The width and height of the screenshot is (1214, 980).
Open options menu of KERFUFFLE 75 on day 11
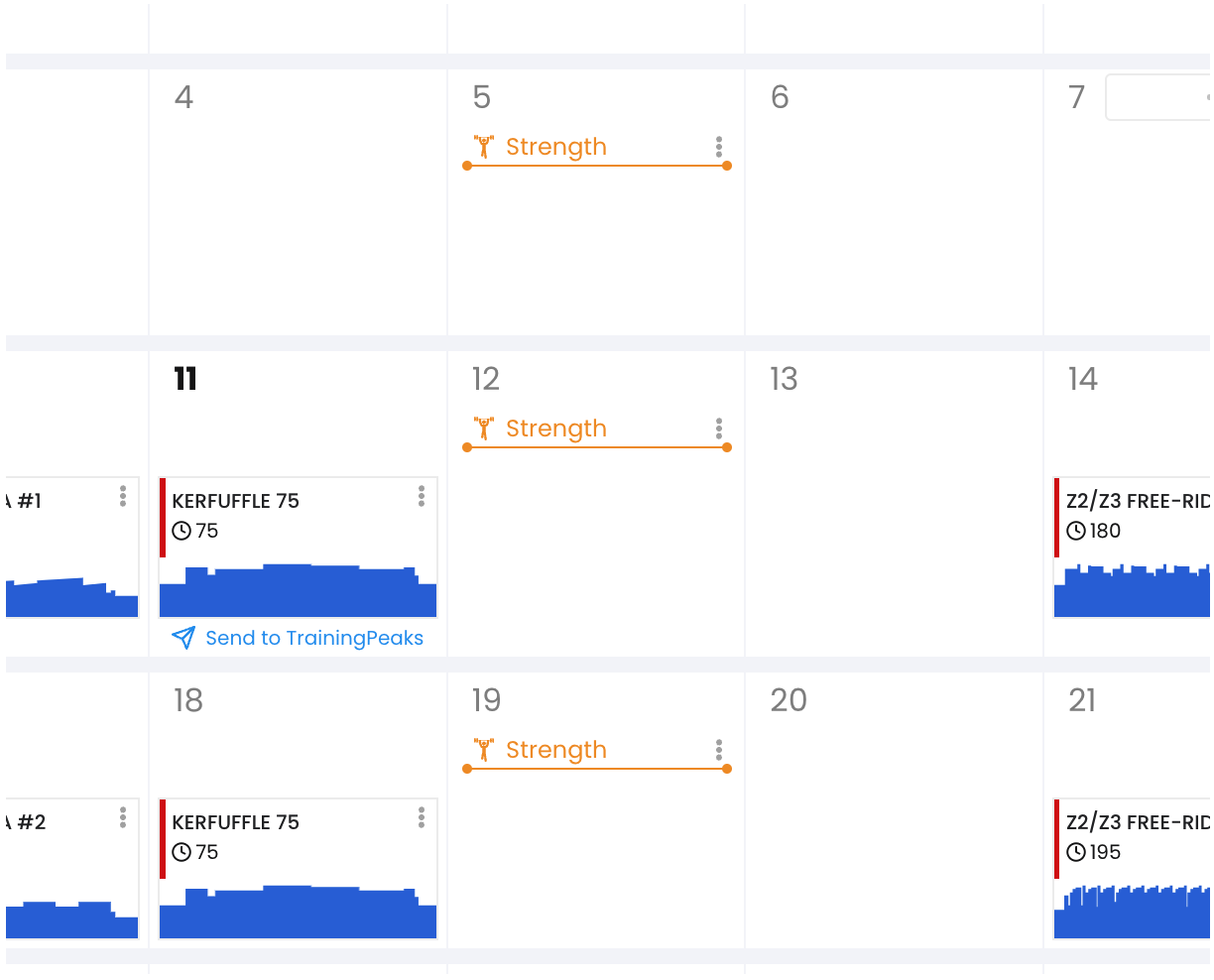[422, 496]
